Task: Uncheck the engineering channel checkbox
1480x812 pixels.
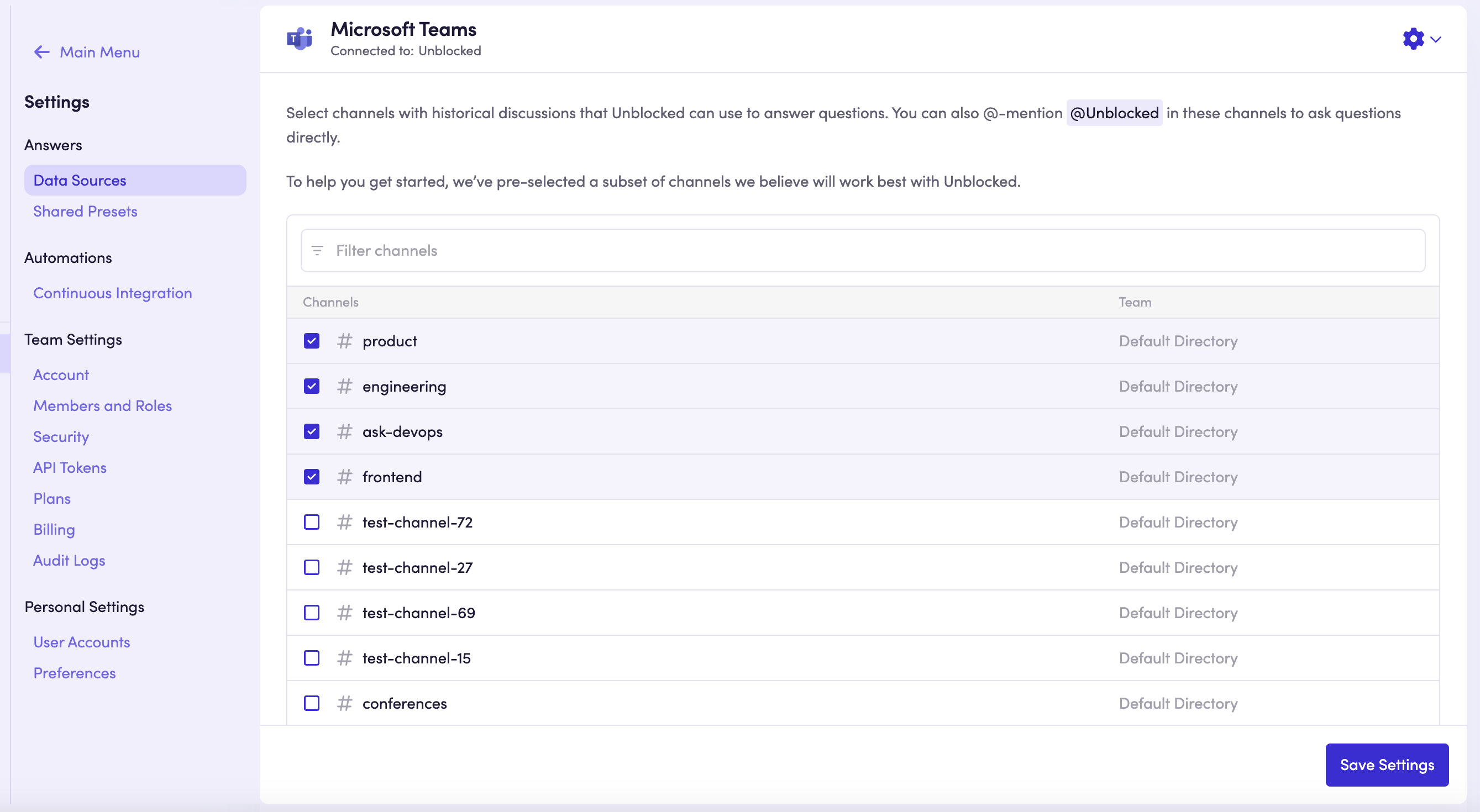Action: click(x=311, y=387)
